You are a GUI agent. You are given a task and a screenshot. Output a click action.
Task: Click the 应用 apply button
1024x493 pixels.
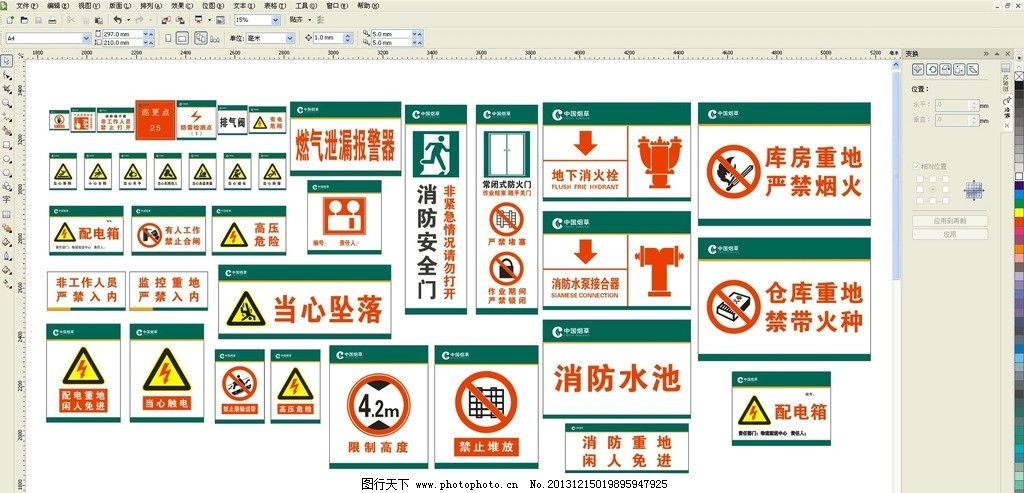pyautogui.click(x=950, y=234)
